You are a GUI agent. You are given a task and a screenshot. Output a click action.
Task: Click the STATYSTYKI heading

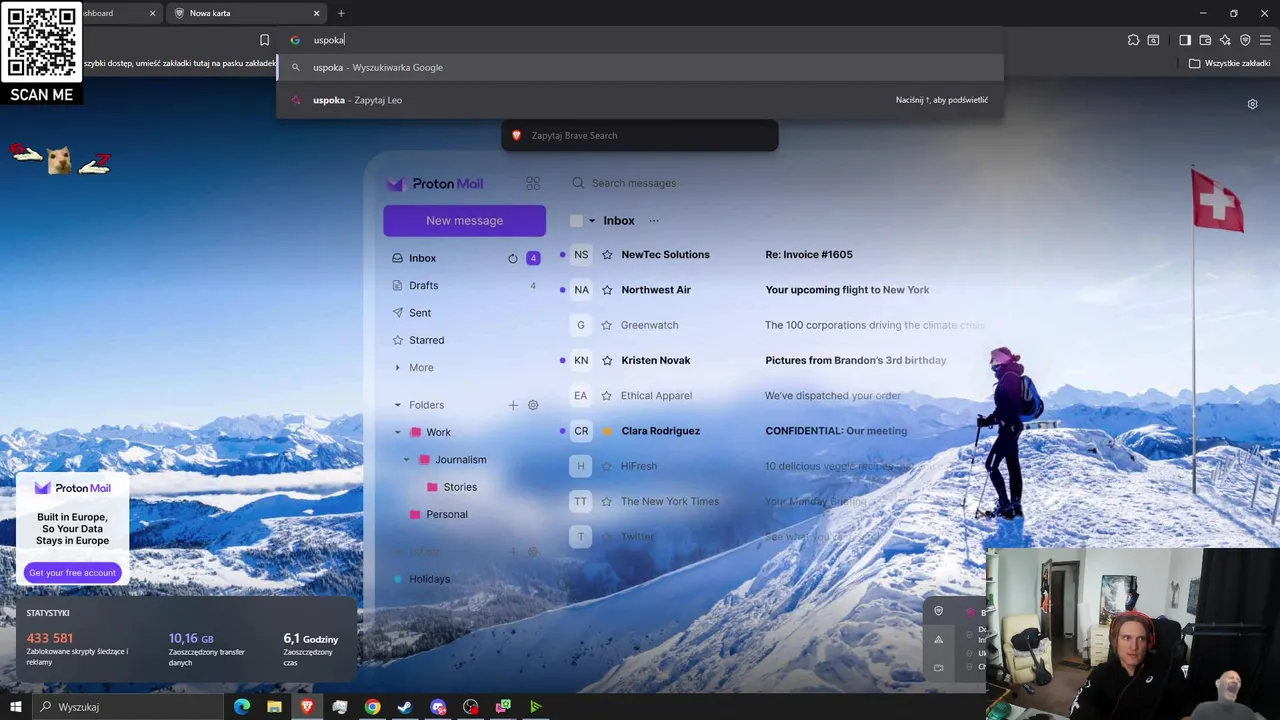tap(48, 613)
